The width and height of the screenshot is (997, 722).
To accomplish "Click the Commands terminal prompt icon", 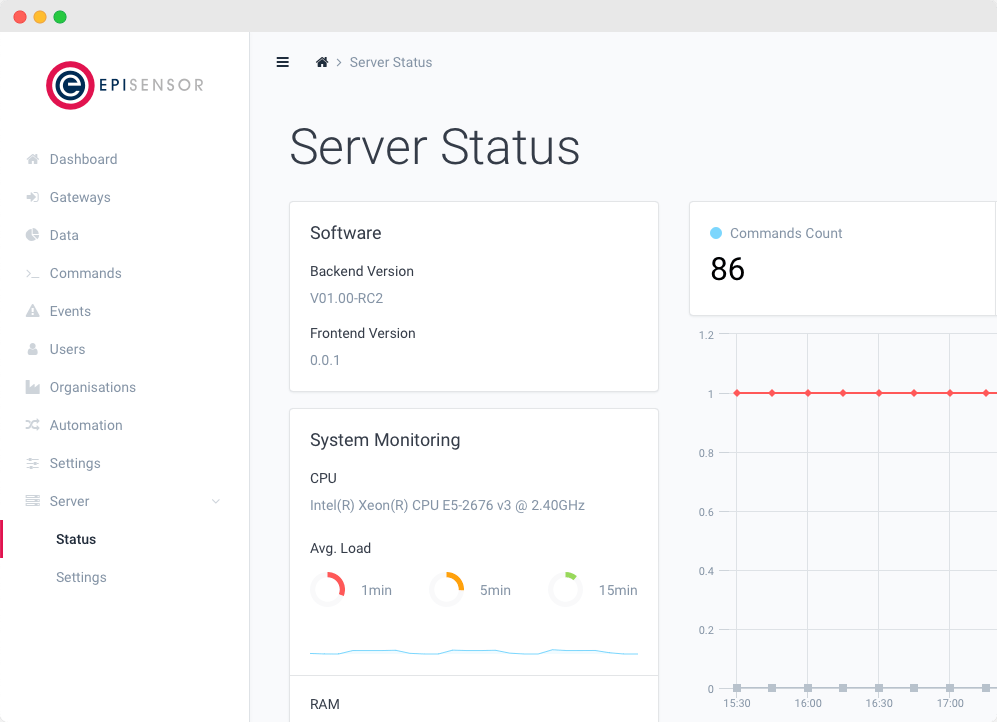I will [x=32, y=273].
